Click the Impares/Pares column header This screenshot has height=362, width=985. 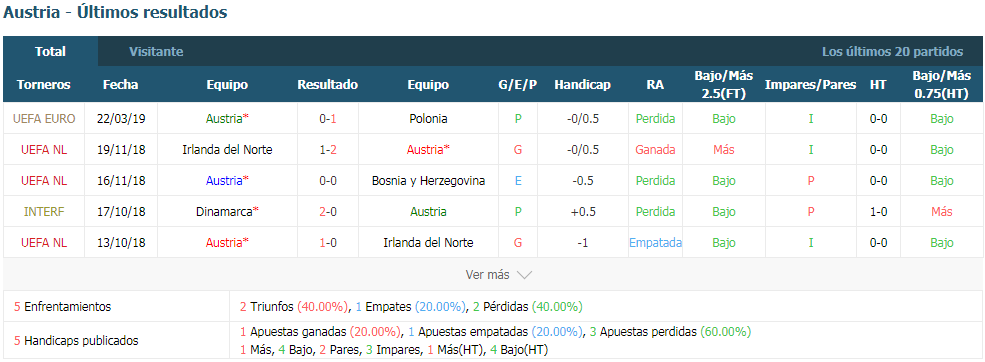(810, 85)
